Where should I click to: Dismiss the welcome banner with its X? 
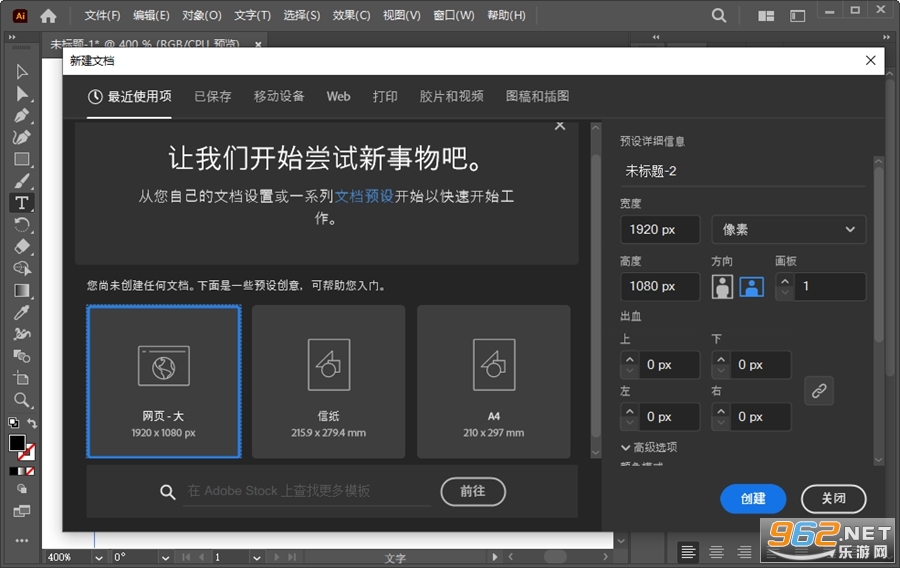(560, 126)
